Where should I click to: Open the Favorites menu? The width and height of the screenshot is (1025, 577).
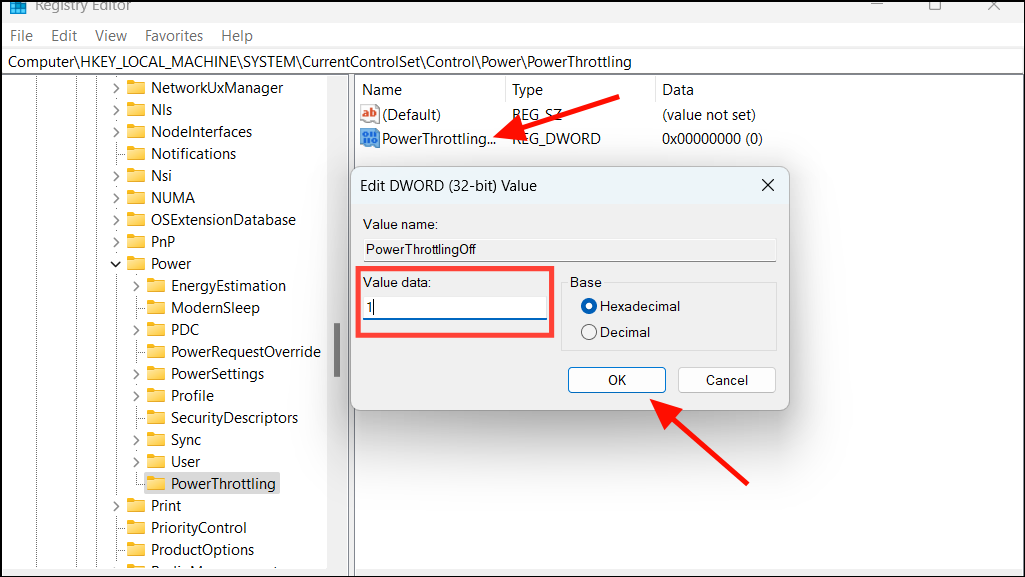[x=173, y=35]
